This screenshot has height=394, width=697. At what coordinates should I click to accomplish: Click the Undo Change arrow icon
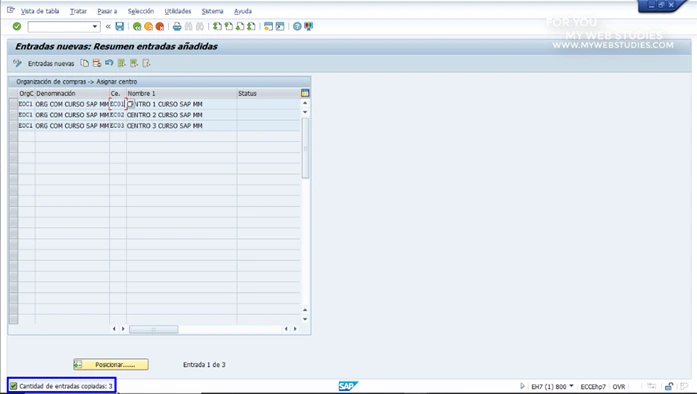(x=109, y=63)
